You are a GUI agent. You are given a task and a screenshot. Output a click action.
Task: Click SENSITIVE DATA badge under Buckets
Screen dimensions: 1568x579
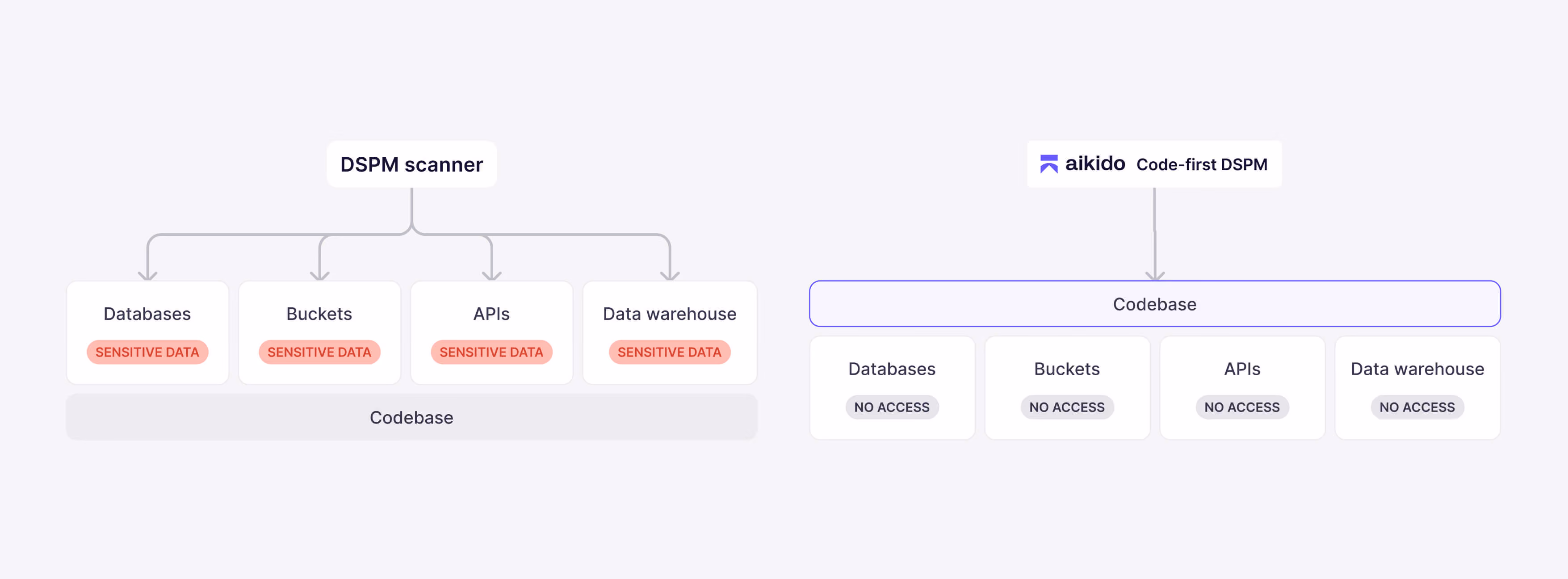click(x=319, y=352)
